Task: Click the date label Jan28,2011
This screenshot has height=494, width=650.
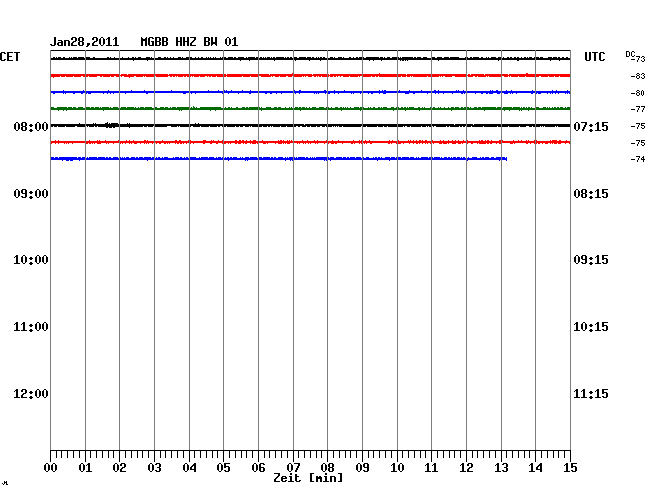Action: pos(85,42)
